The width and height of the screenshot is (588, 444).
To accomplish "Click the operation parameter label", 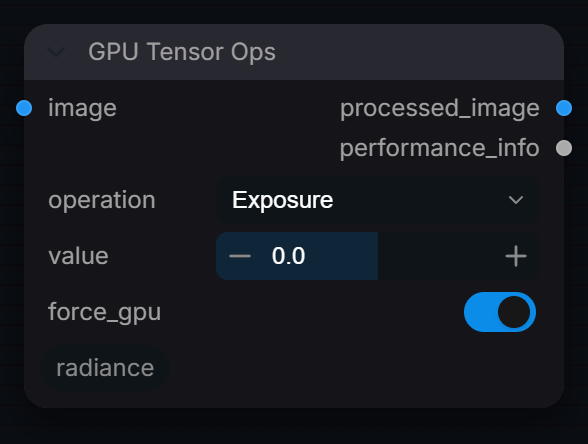I will tap(102, 200).
